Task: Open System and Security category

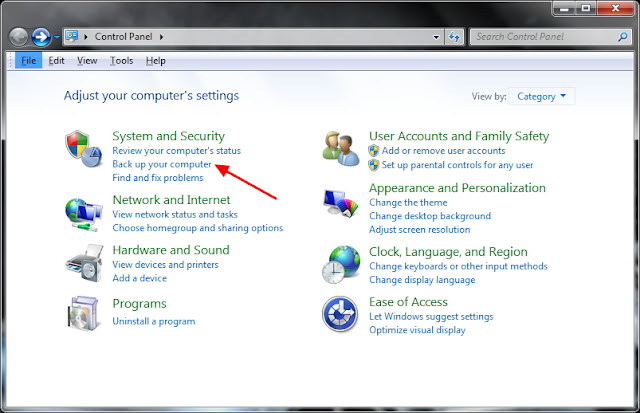Action: (x=169, y=136)
